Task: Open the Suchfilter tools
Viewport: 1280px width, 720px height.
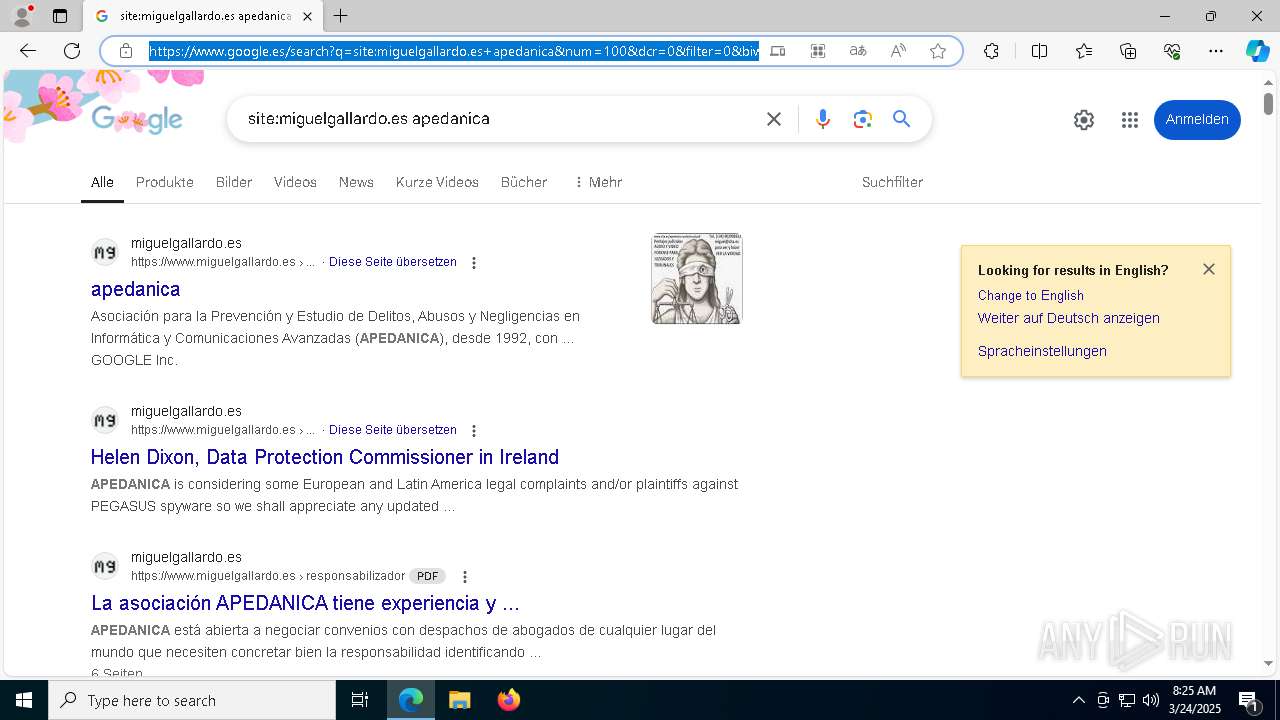Action: tap(892, 182)
